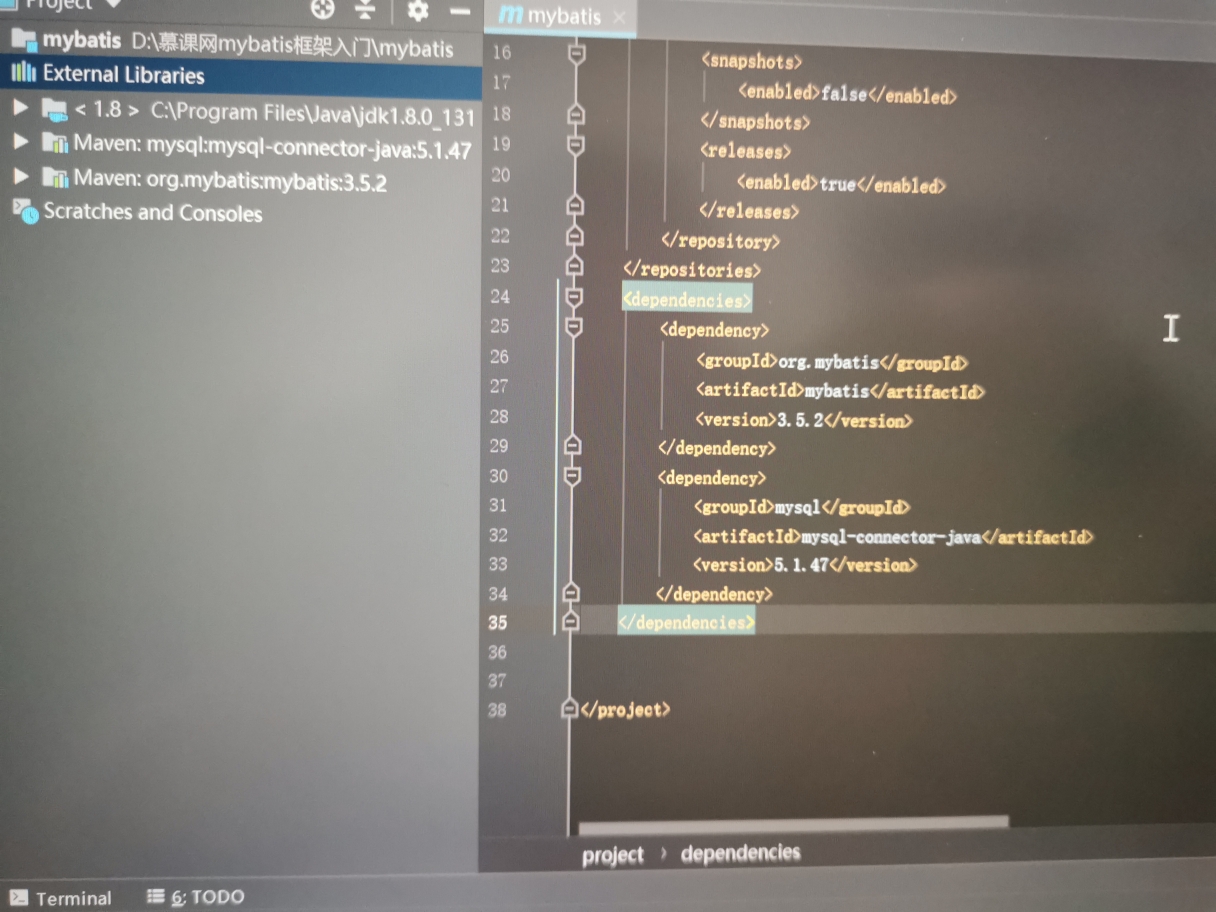Click artifactId mysql-connector-java text

coord(893,537)
